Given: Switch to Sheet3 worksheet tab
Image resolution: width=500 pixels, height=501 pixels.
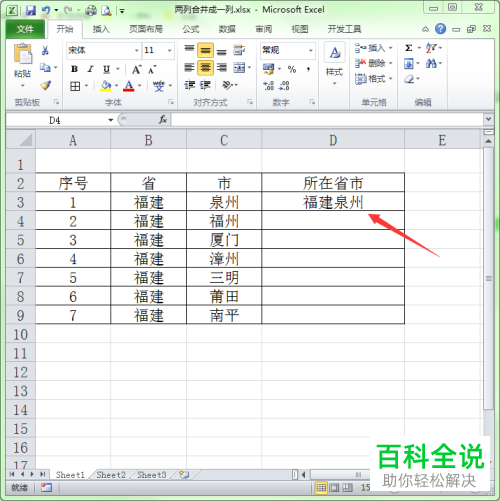Looking at the screenshot, I should [x=151, y=474].
